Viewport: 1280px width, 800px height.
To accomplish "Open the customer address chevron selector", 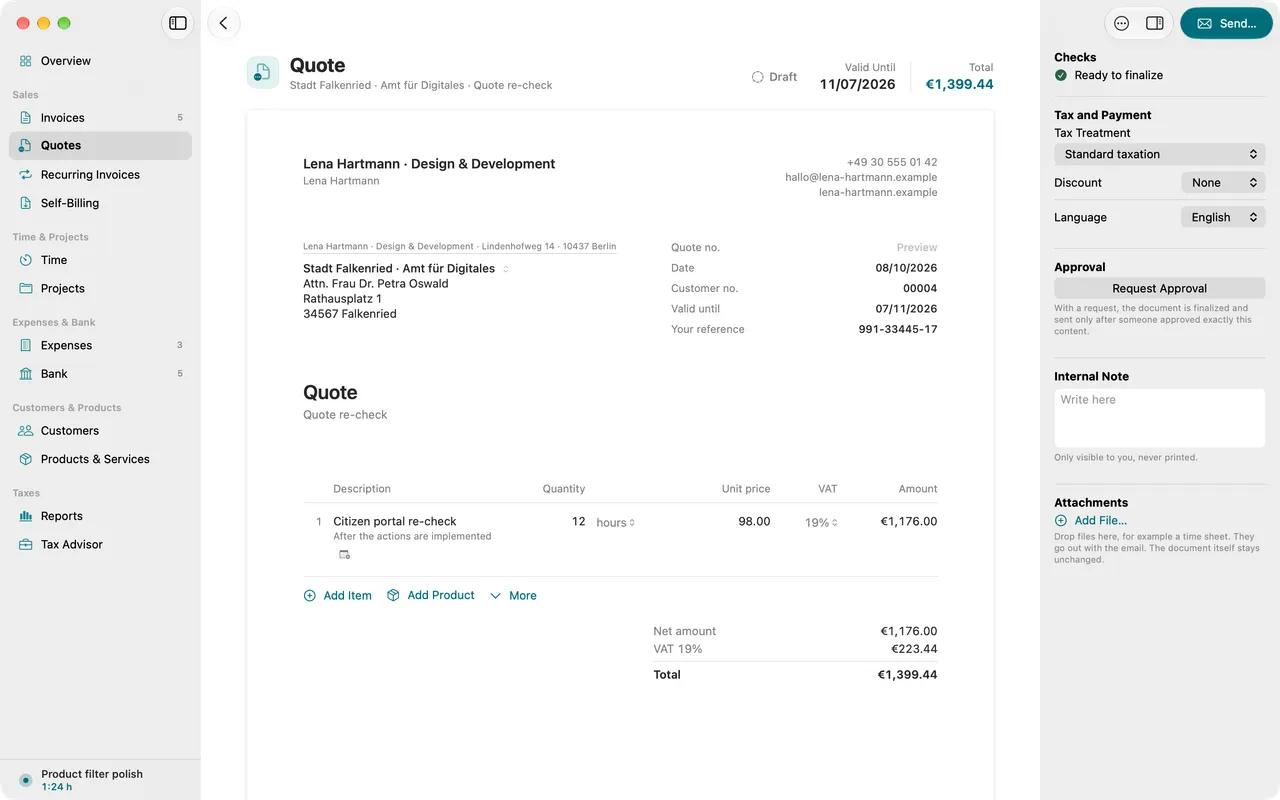I will pyautogui.click(x=505, y=269).
